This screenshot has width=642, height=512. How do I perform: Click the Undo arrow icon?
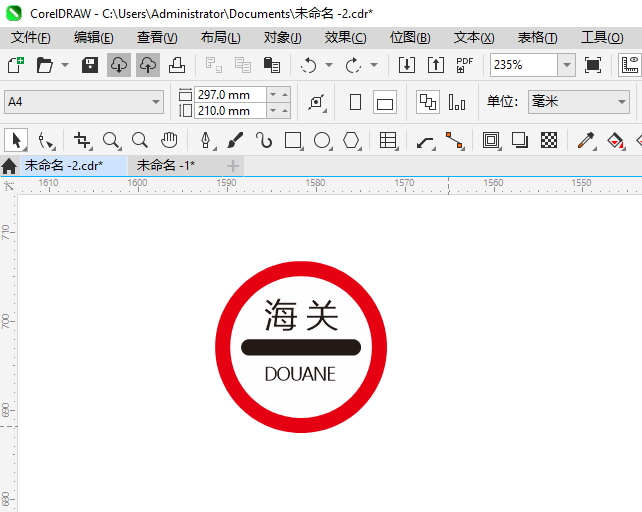coord(308,65)
